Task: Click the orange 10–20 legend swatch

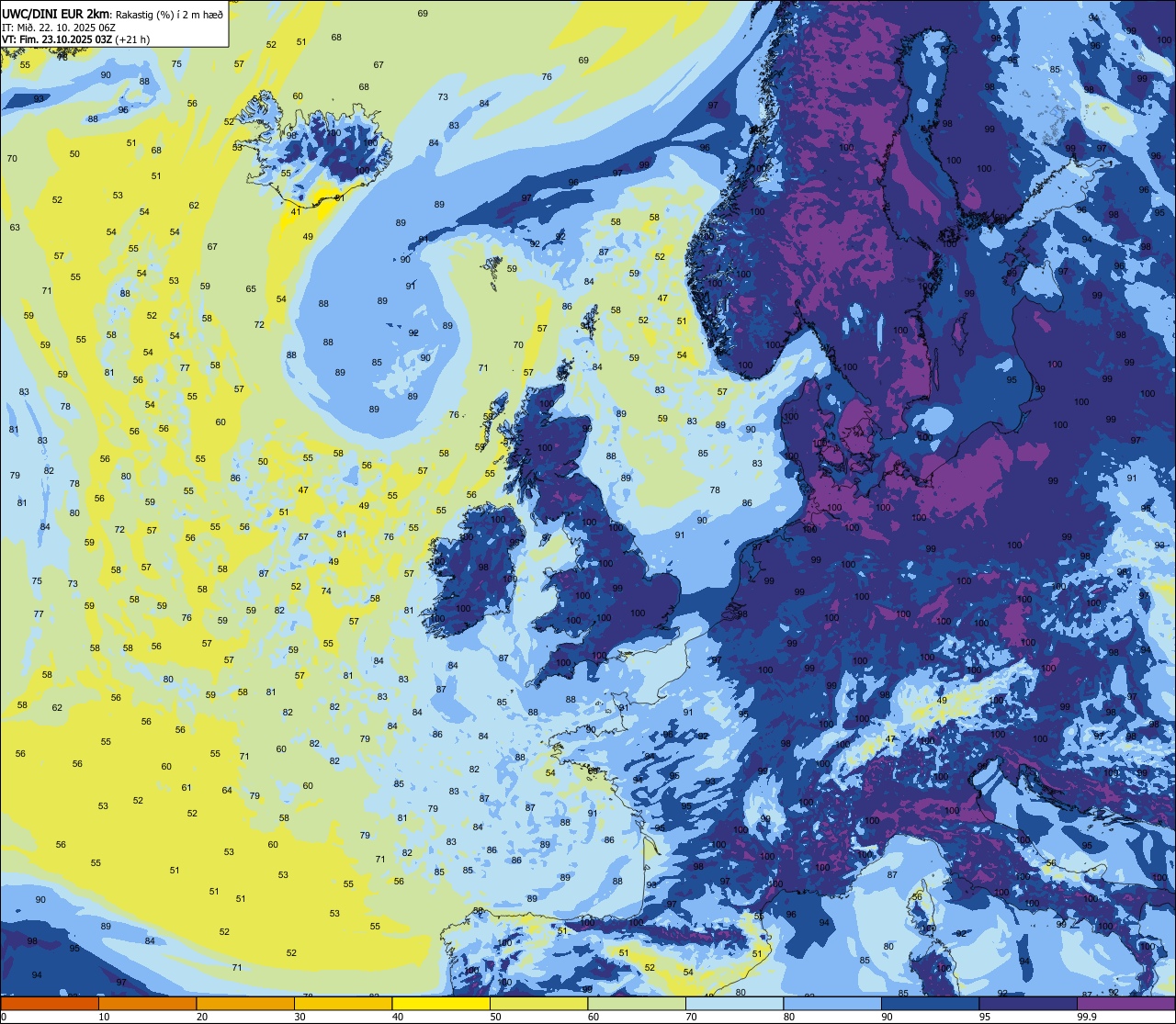Action: pos(147,1004)
